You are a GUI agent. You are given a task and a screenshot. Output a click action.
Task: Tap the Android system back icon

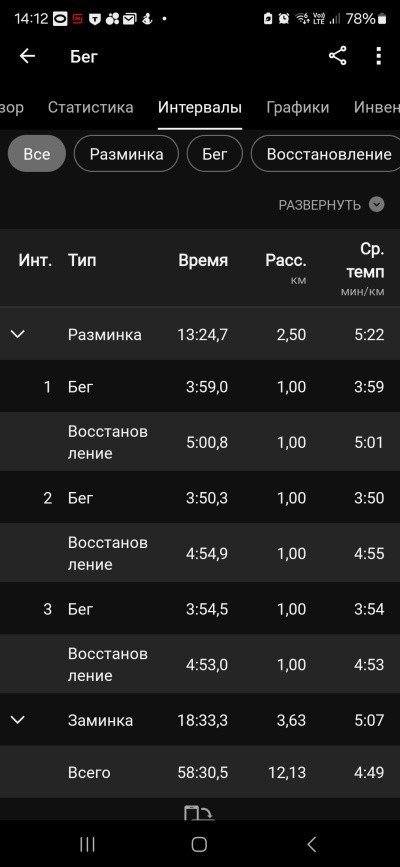point(311,844)
